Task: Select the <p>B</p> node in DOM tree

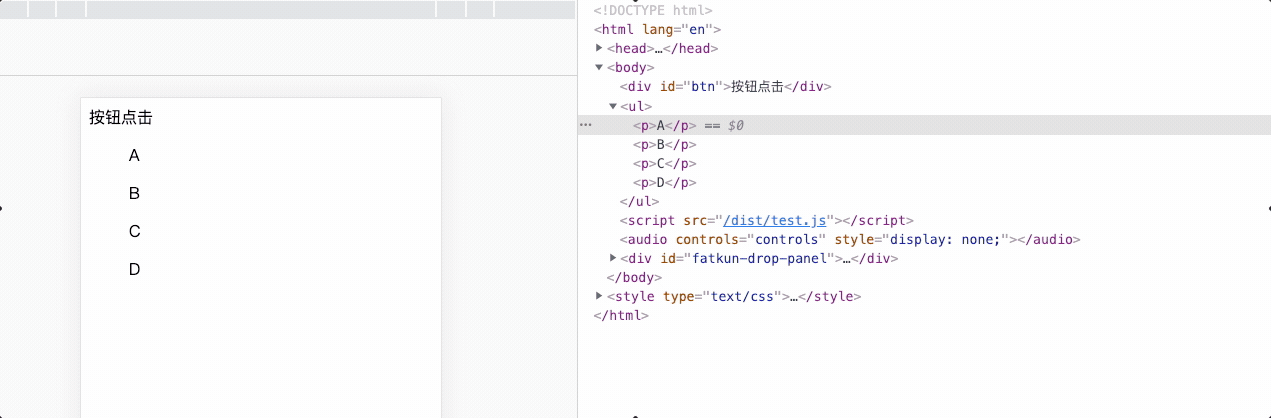Action: (664, 145)
